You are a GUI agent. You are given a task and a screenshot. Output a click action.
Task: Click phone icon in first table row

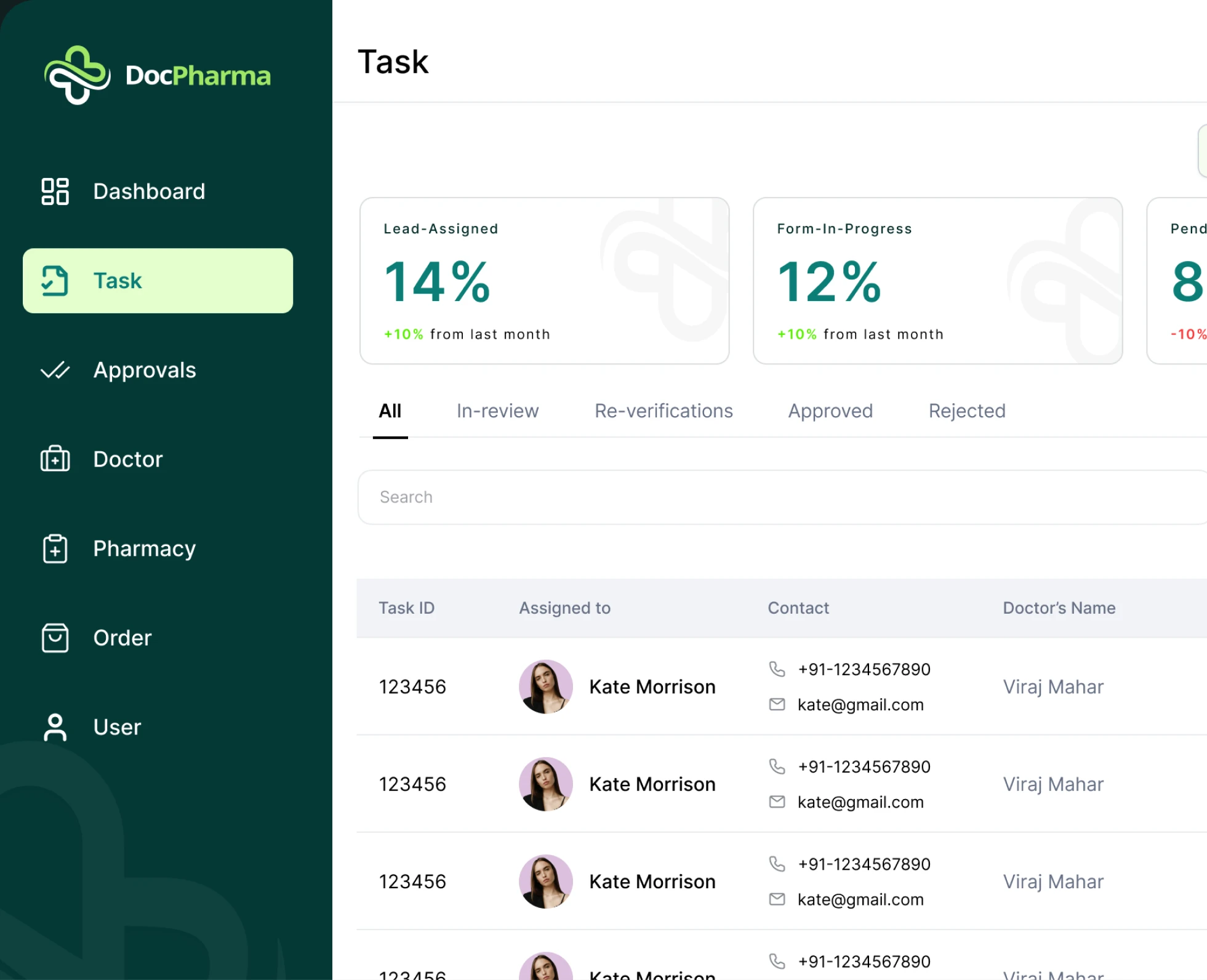[777, 669]
